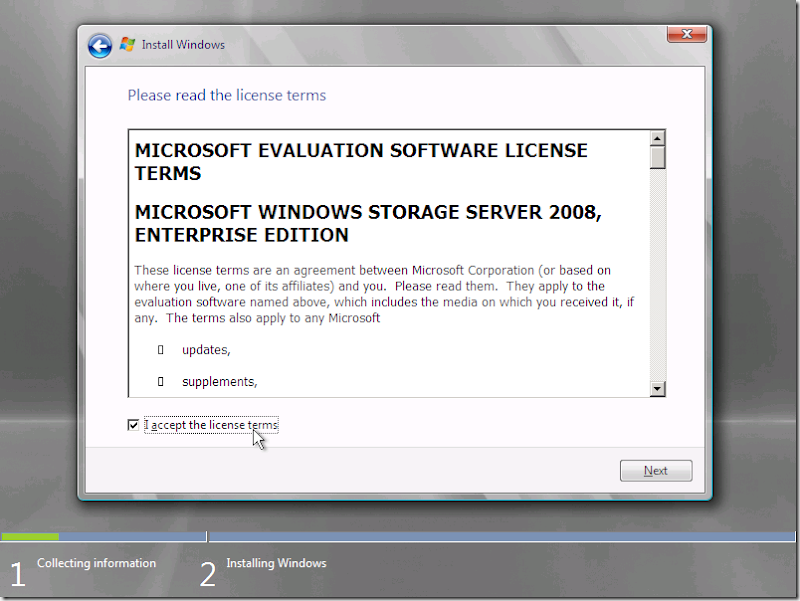Click the step 2 numeral indicator

point(207,574)
